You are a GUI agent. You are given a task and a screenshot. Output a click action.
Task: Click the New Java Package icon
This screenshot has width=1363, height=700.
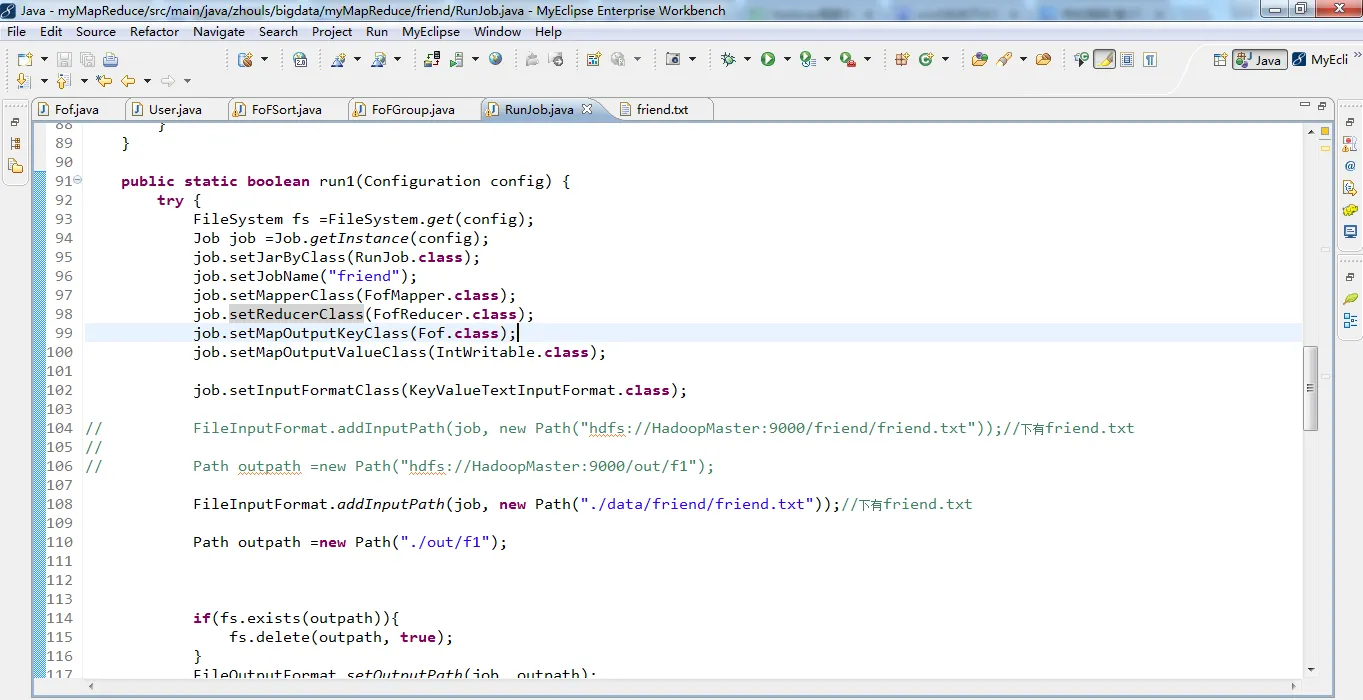click(902, 59)
